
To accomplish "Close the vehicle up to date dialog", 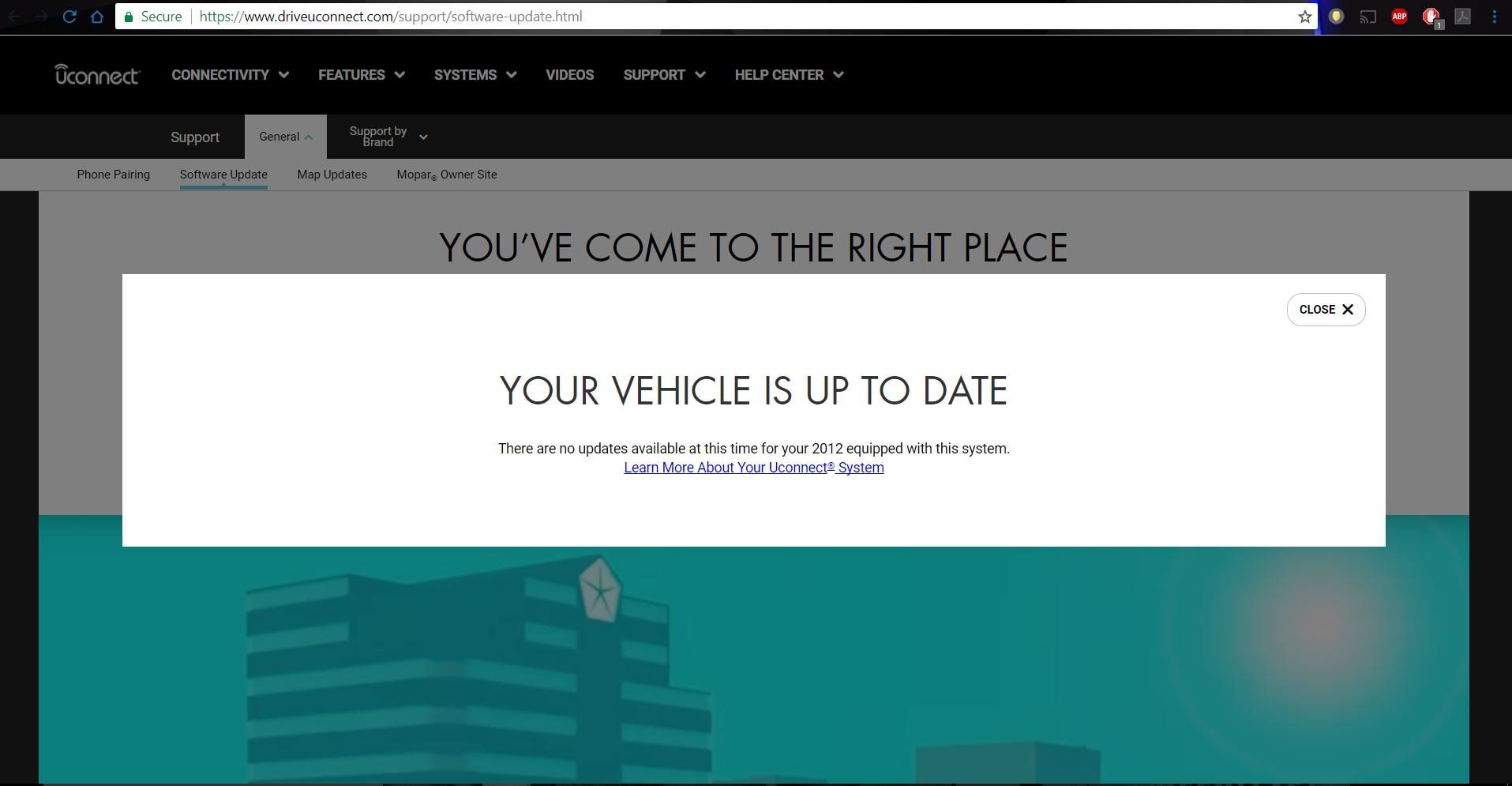I will (1326, 310).
